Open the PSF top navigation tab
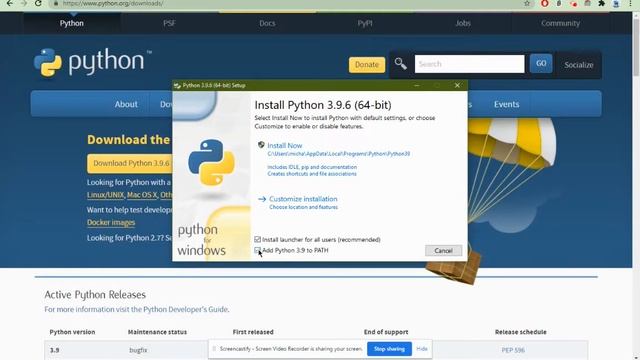The image size is (640, 360). [x=169, y=23]
